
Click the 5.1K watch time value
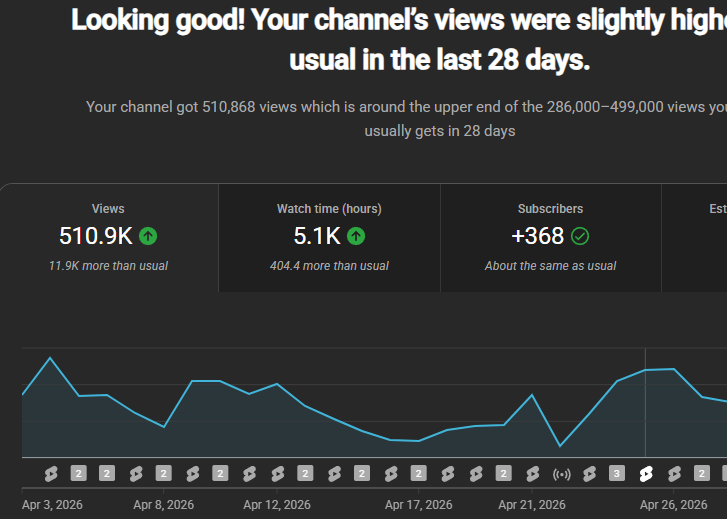pyautogui.click(x=317, y=236)
